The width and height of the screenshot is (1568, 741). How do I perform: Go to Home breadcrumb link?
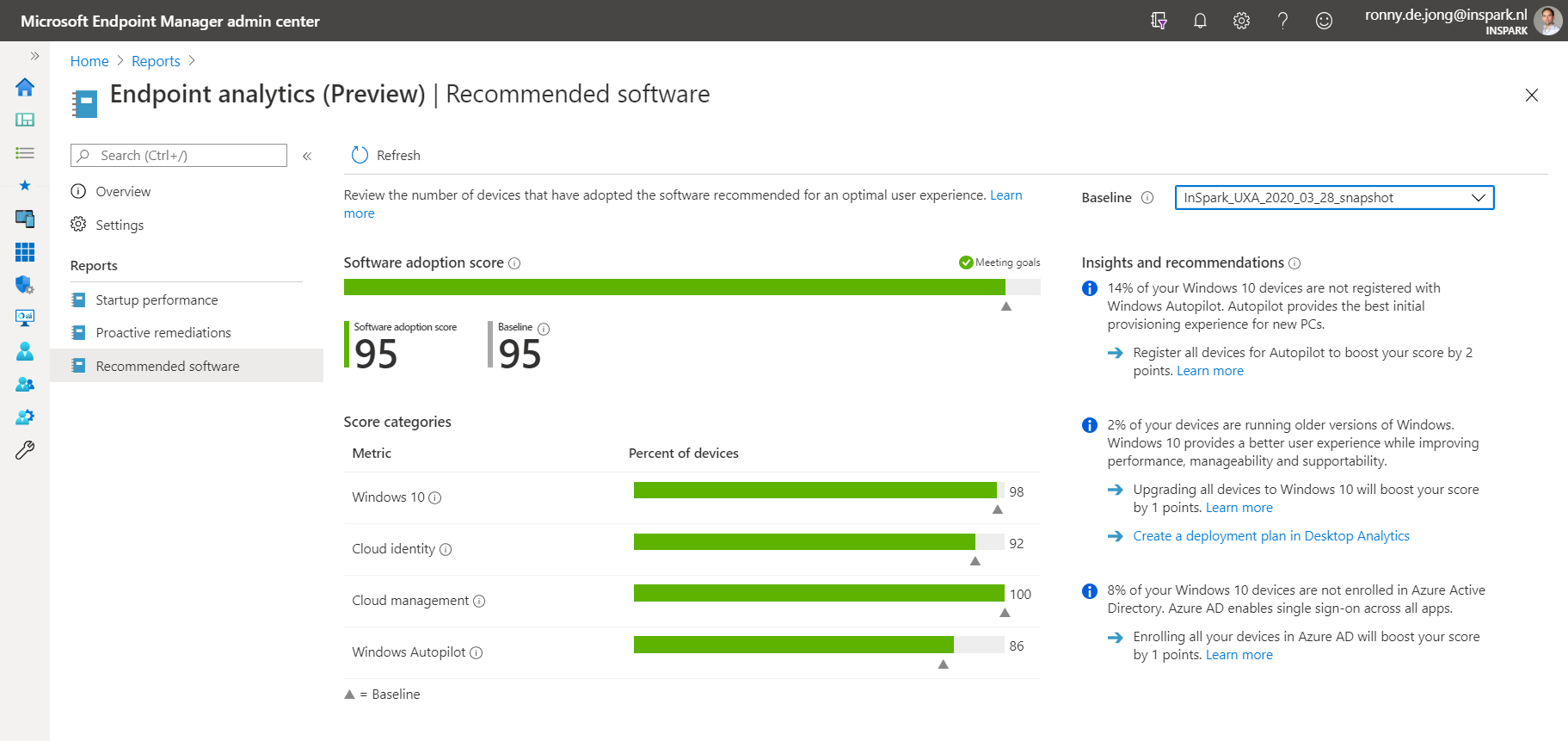point(89,61)
